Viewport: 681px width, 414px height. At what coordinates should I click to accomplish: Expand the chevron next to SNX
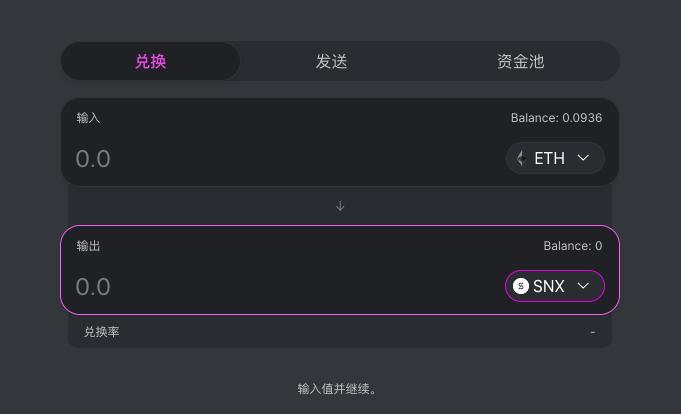click(584, 286)
